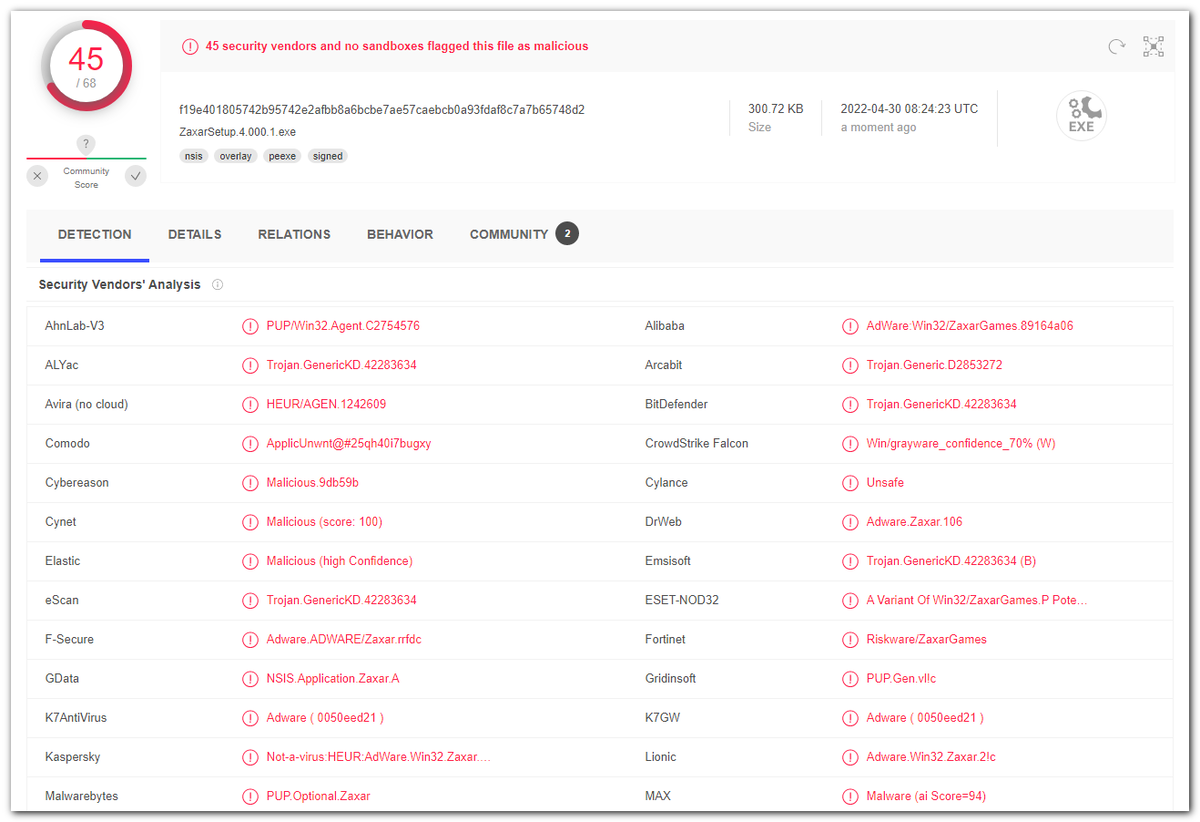Click BitDefender detection warning icon
This screenshot has height=822, width=1200.
(850, 404)
